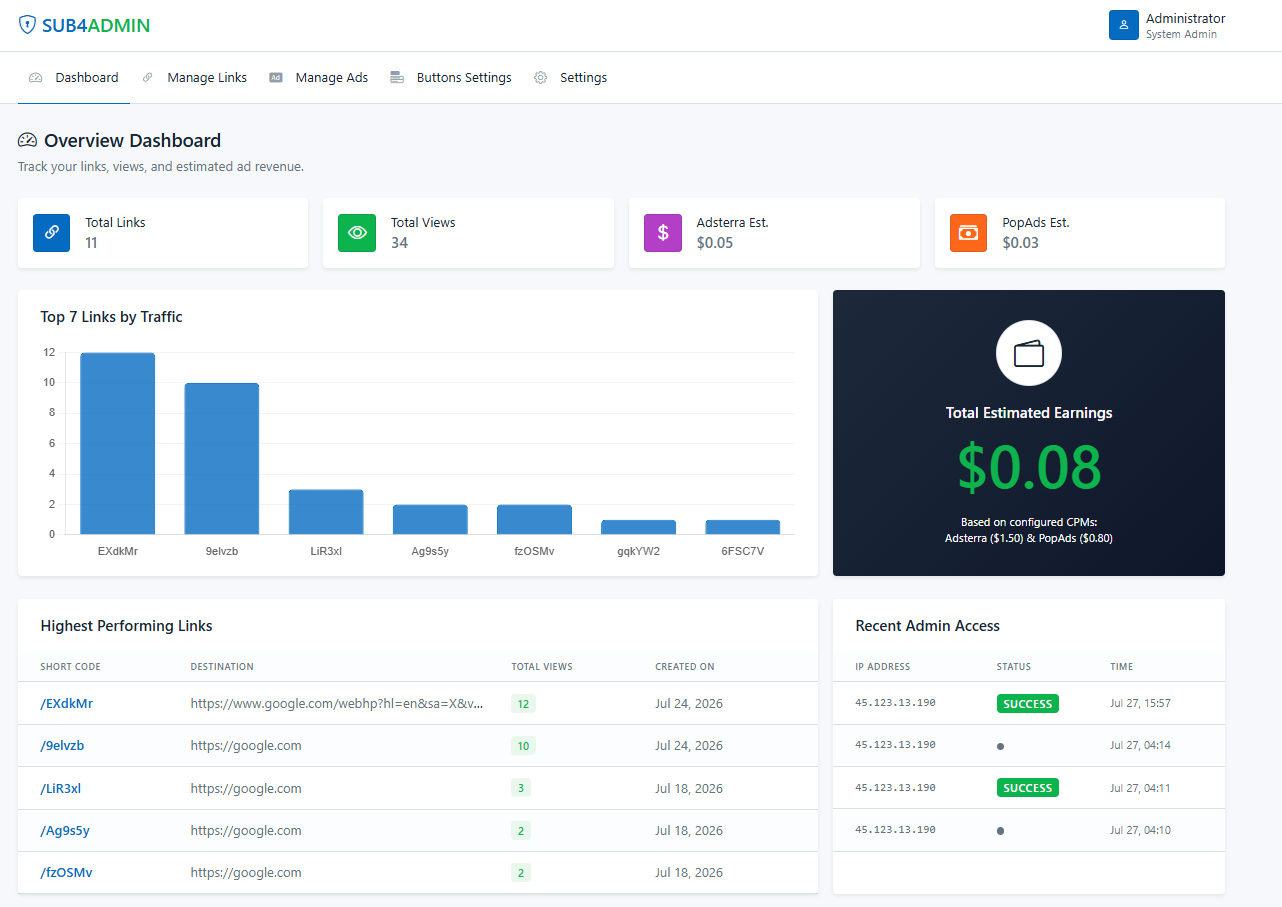Click the blue Total Links chain icon

52,232
